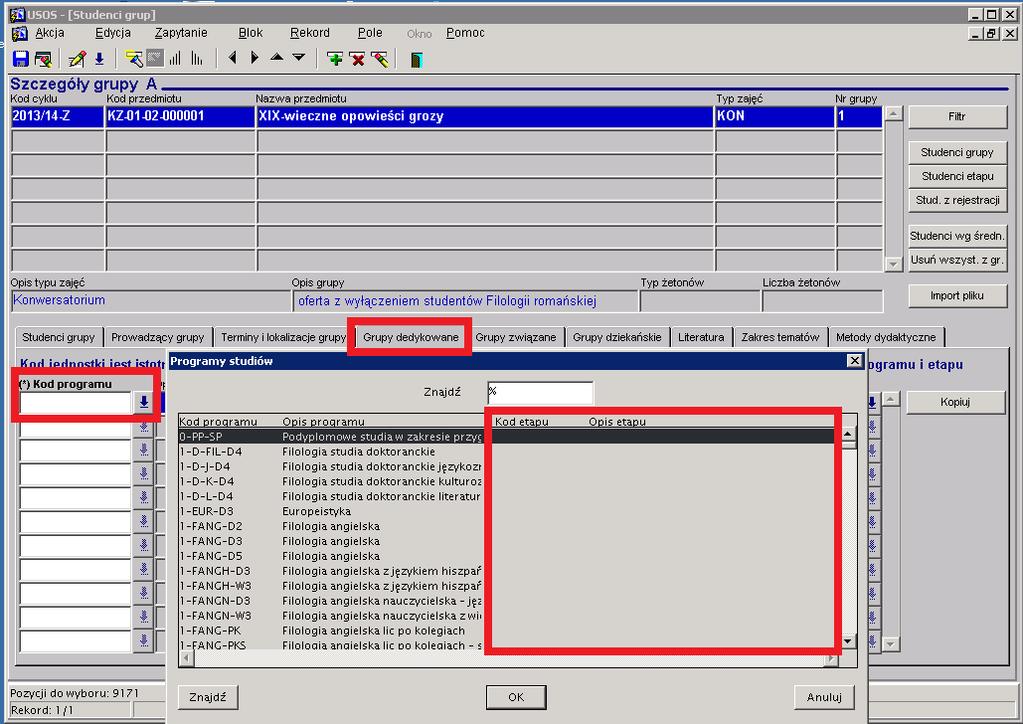The width and height of the screenshot is (1023, 724).
Task: Click the Import pliku button
Action: (957, 295)
